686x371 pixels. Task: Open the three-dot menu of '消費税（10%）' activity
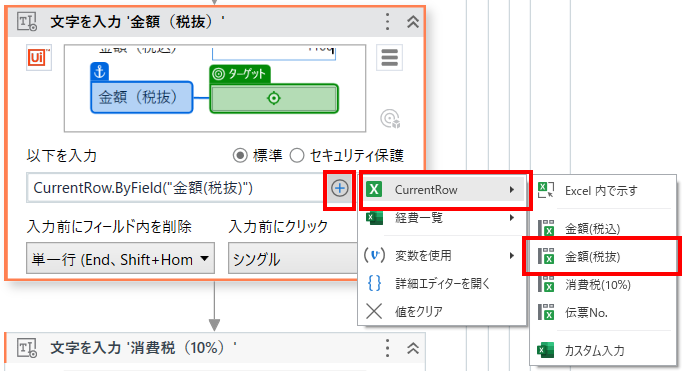pyautogui.click(x=387, y=348)
